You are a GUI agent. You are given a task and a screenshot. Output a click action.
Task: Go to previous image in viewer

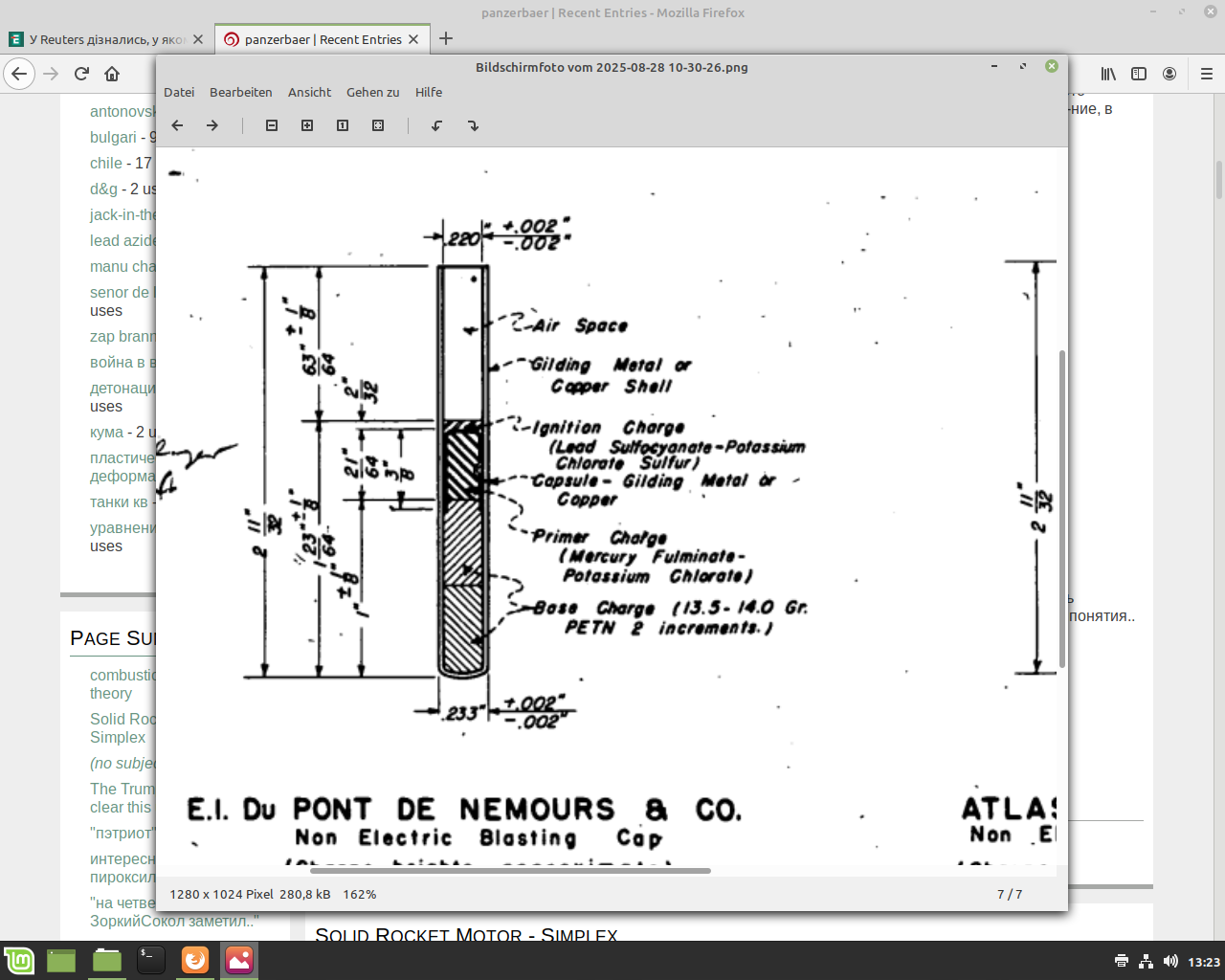click(x=177, y=125)
